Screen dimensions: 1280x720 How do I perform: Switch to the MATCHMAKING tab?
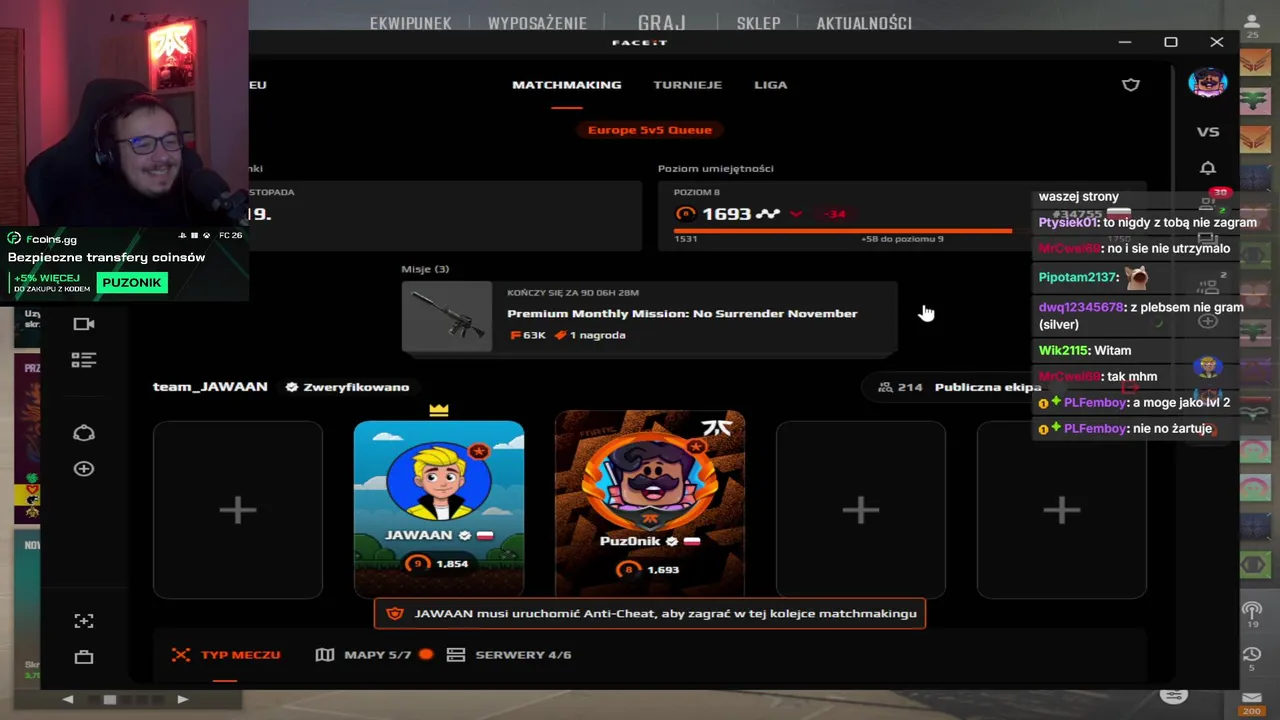567,85
